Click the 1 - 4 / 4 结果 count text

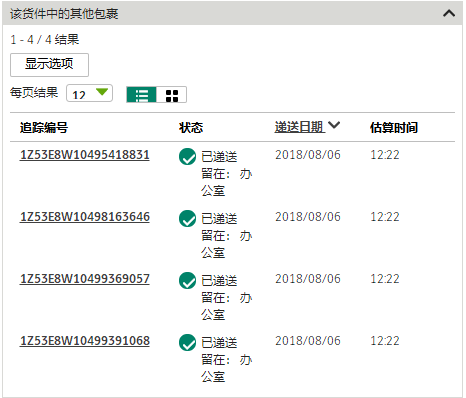45,40
